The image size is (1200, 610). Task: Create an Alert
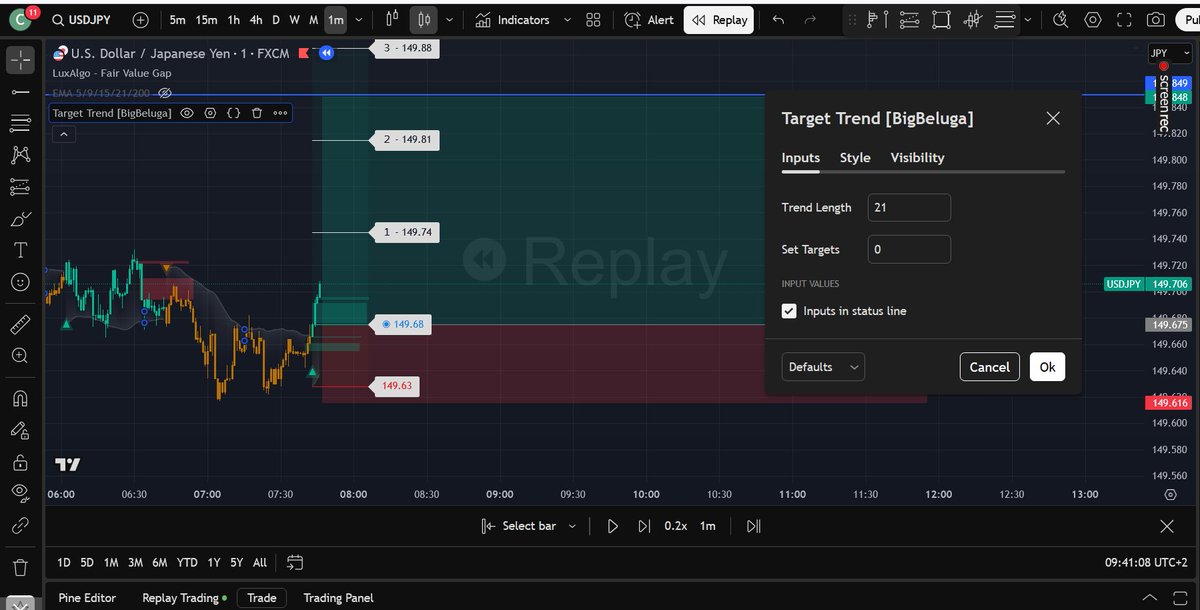tap(649, 20)
